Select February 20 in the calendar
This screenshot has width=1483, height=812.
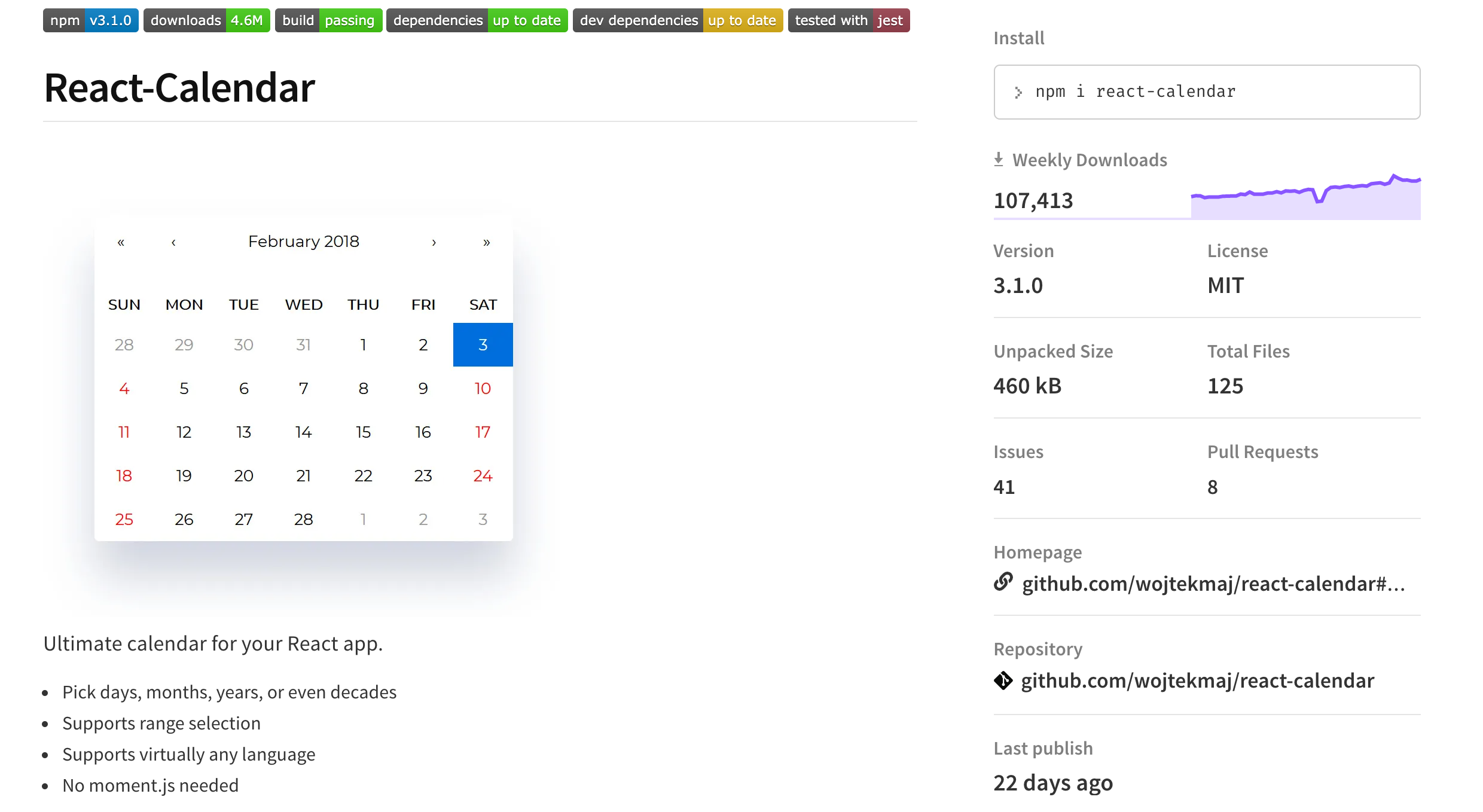click(244, 475)
